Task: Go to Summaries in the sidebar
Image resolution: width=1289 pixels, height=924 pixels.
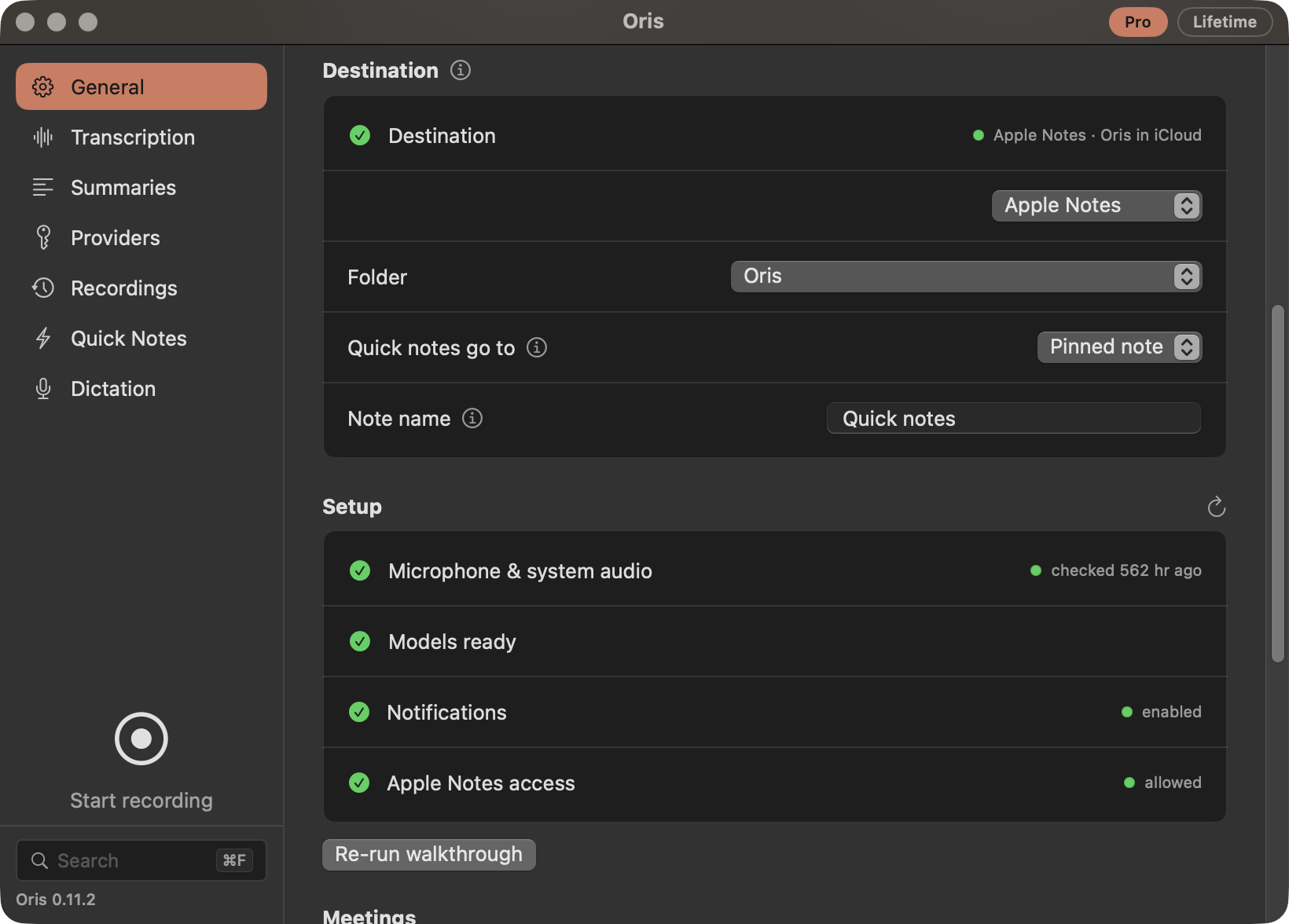Action: 141,187
